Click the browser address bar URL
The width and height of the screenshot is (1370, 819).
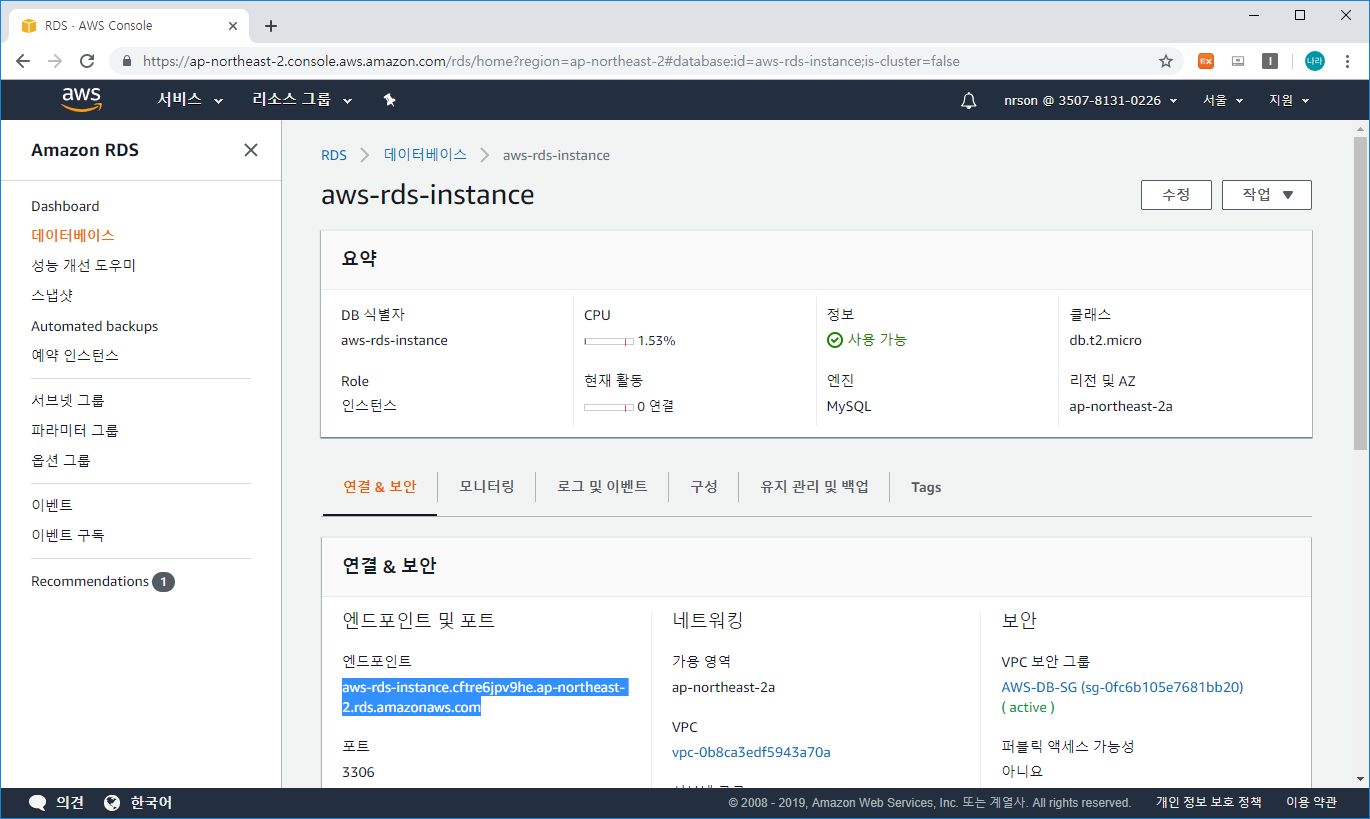click(x=551, y=61)
